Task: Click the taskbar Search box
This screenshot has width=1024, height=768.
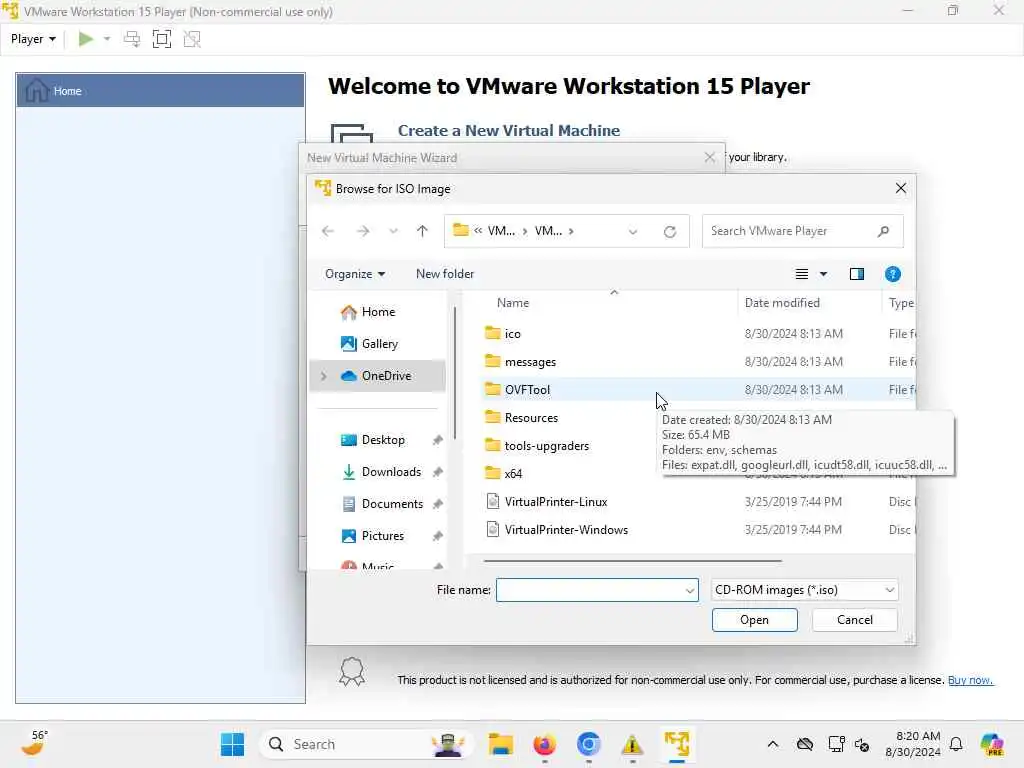Action: (x=366, y=744)
